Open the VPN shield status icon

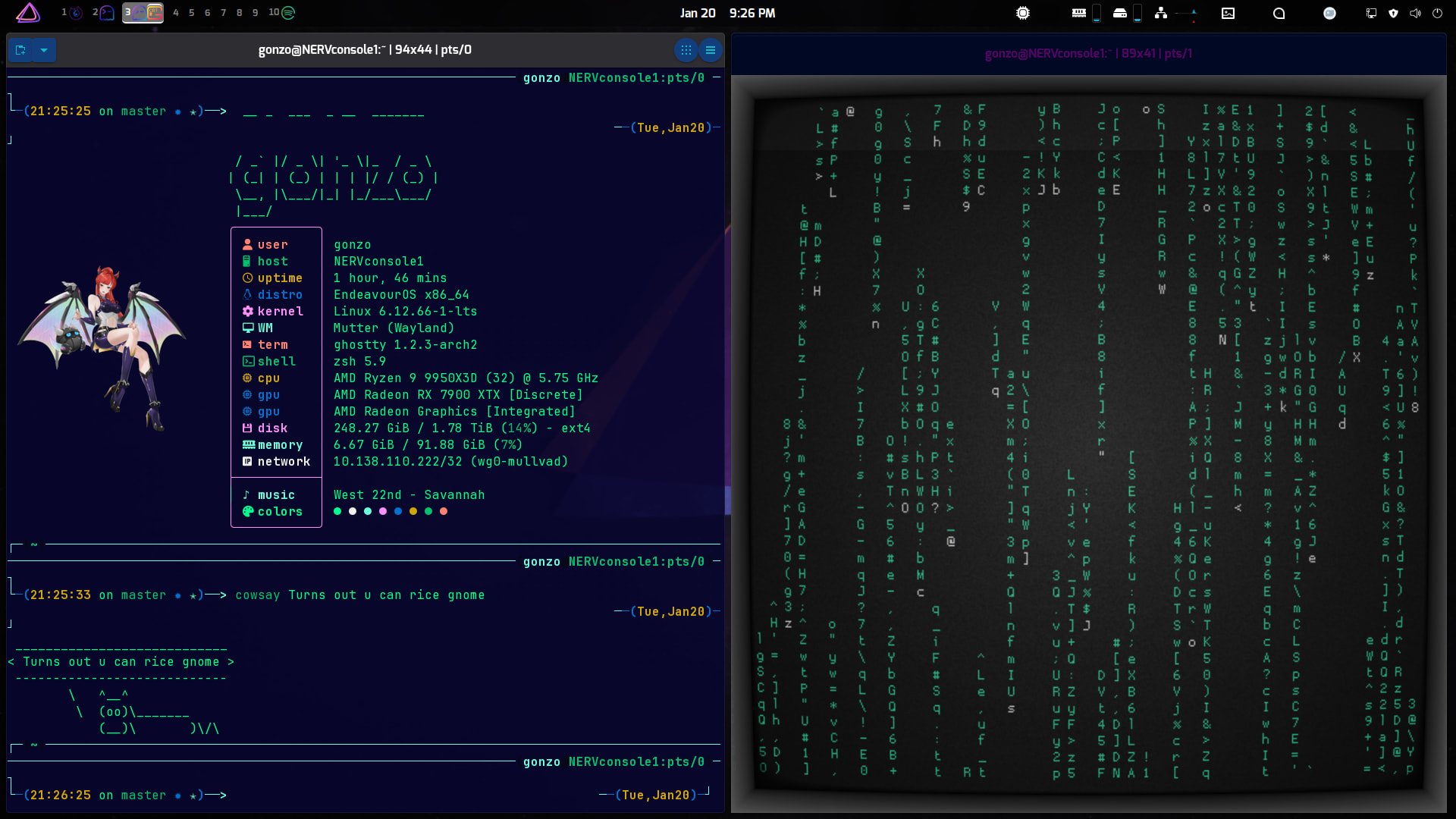(1393, 13)
